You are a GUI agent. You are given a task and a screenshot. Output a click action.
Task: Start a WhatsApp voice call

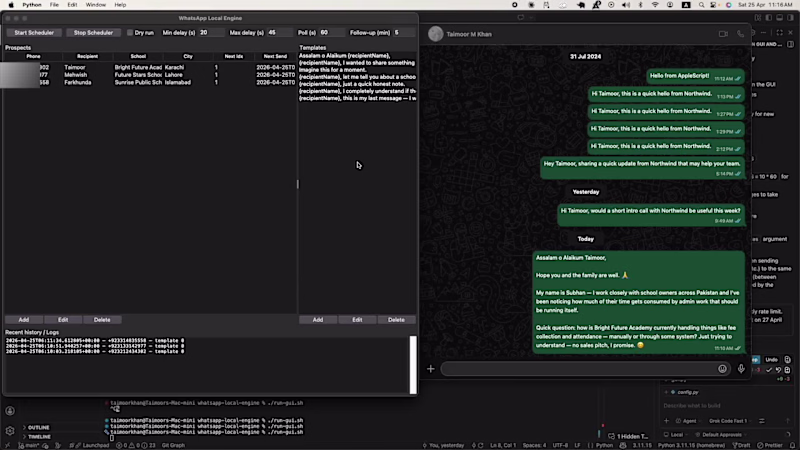click(x=740, y=34)
